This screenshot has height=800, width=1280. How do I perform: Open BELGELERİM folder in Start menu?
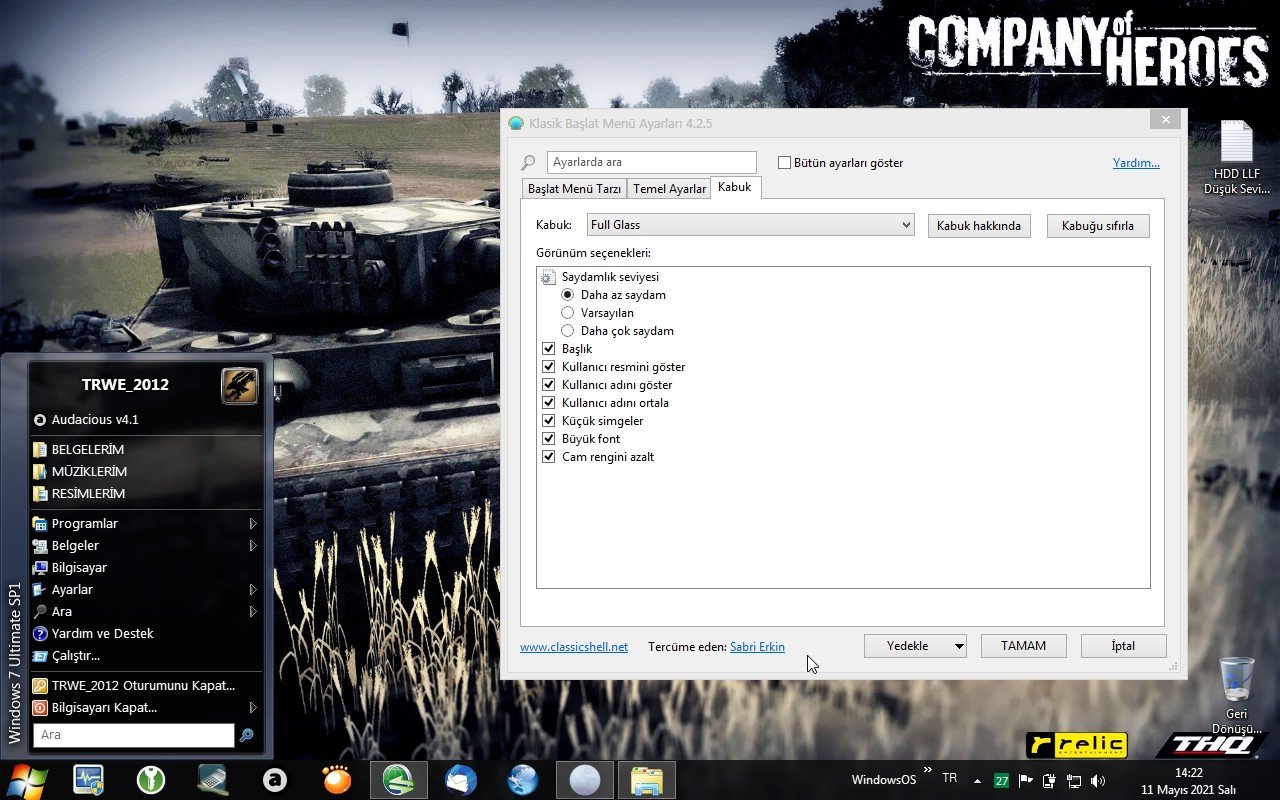click(146, 449)
